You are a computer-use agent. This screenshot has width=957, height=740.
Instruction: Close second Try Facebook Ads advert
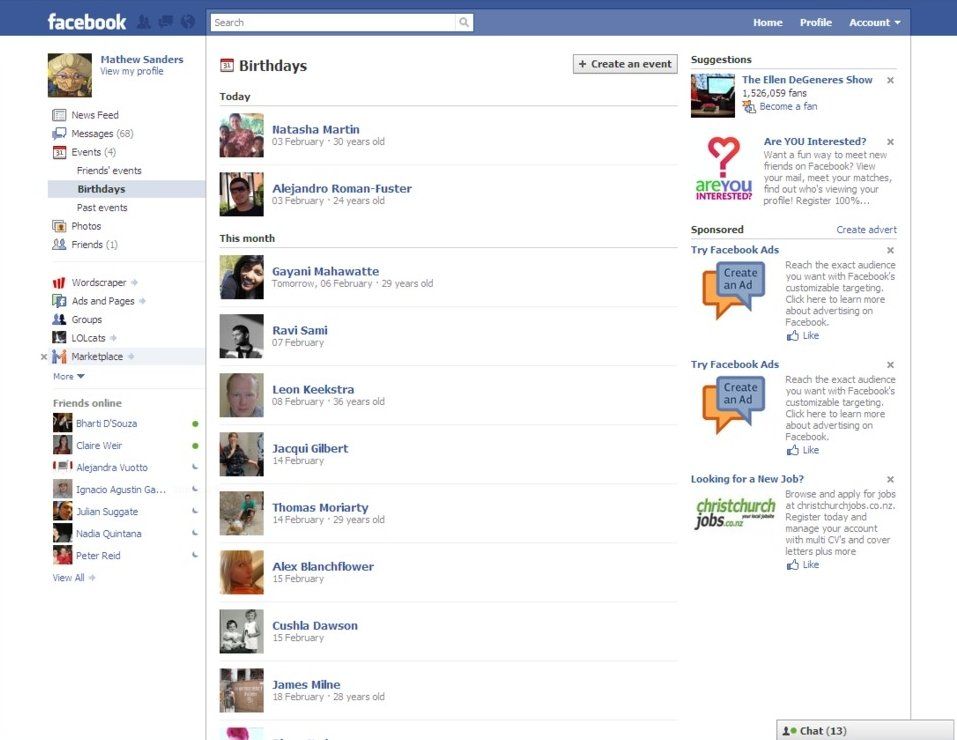pos(890,365)
